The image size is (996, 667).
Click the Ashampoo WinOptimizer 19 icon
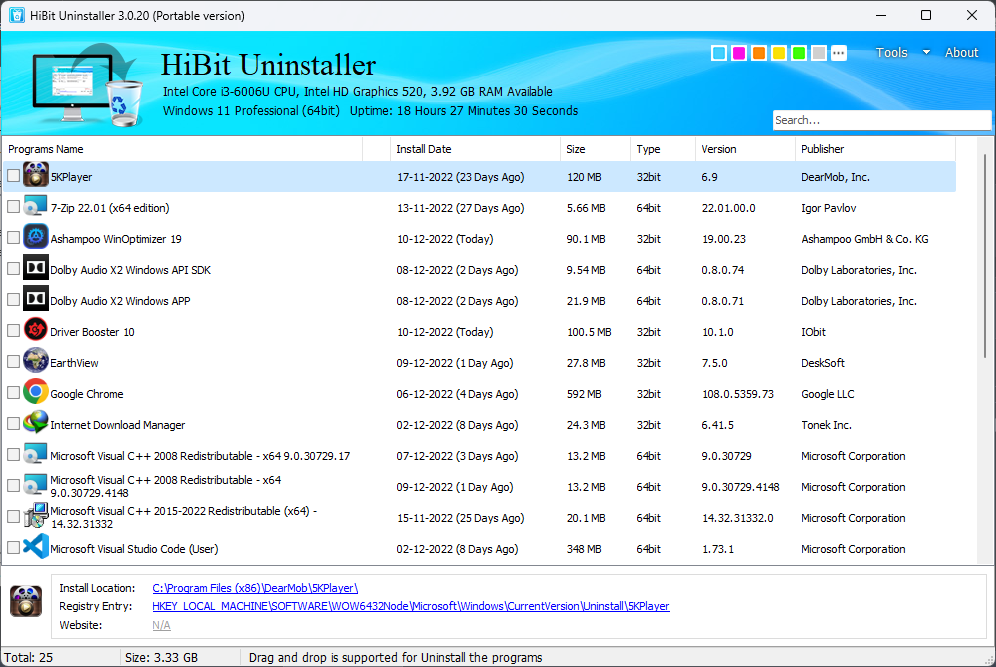coord(36,236)
